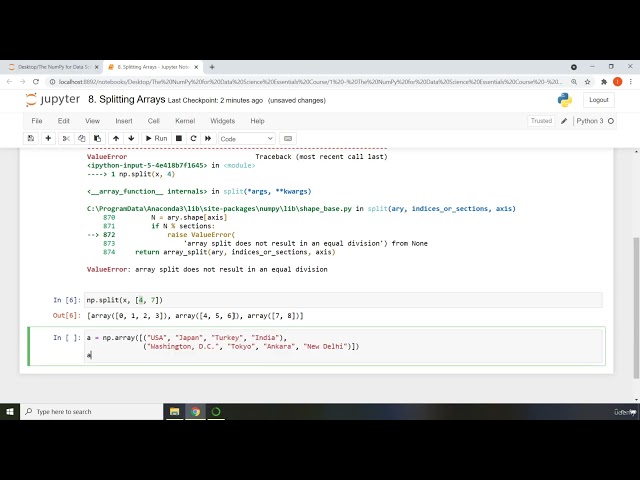Screen dimensions: 640x480
Task: Close the 8. Splitting Arrays browser tab
Action: point(196,67)
